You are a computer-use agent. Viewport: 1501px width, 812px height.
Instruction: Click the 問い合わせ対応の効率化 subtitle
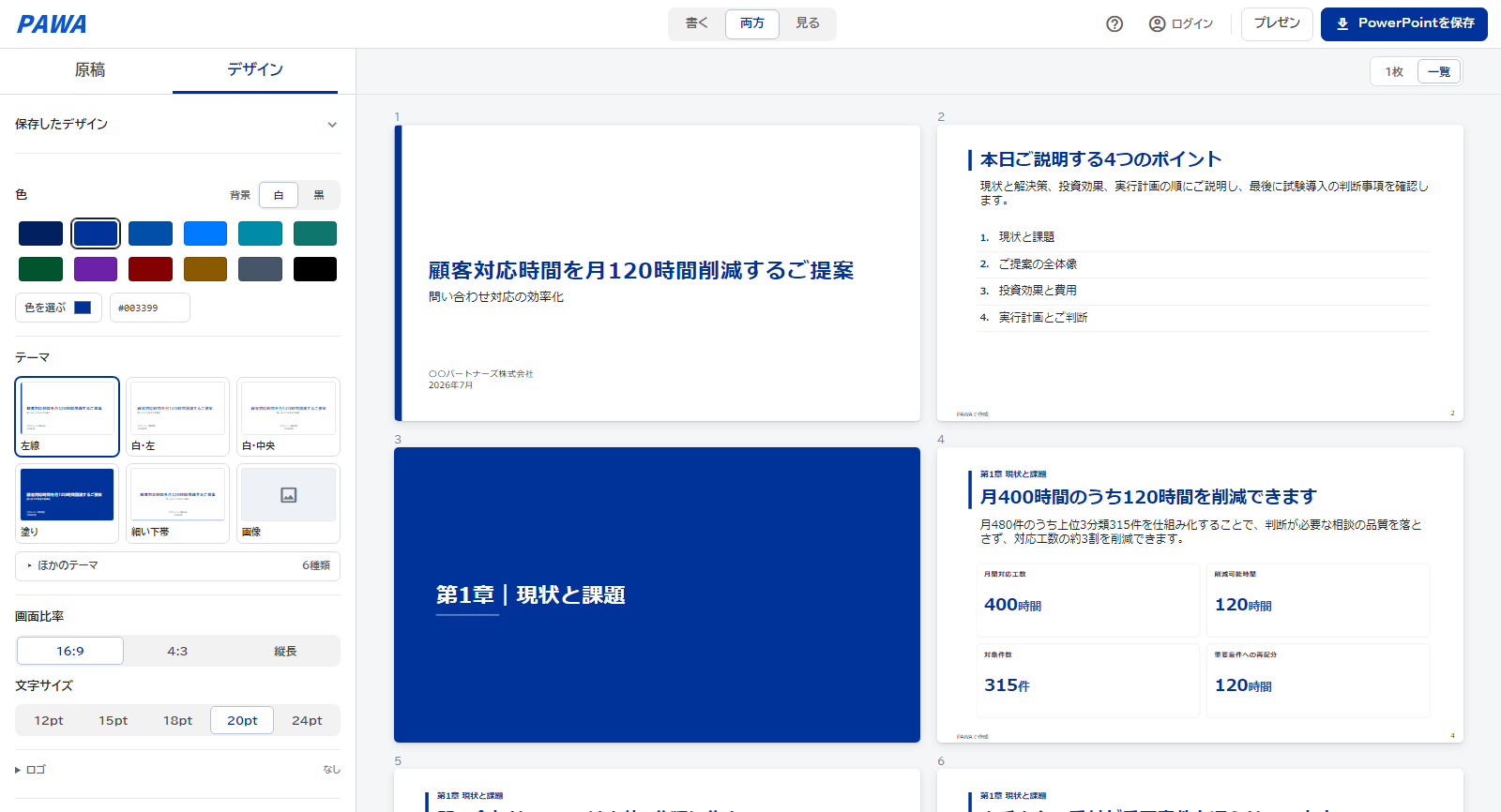(x=496, y=297)
